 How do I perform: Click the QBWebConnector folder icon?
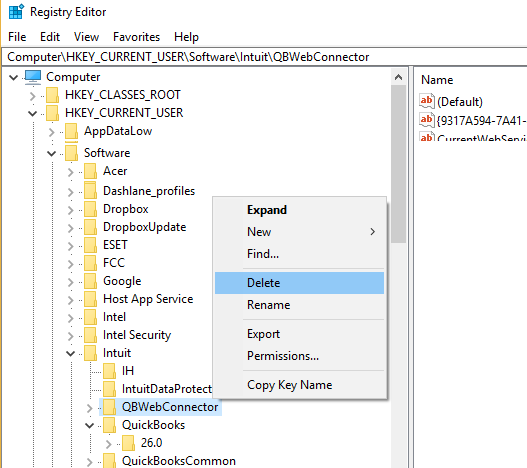pos(109,407)
